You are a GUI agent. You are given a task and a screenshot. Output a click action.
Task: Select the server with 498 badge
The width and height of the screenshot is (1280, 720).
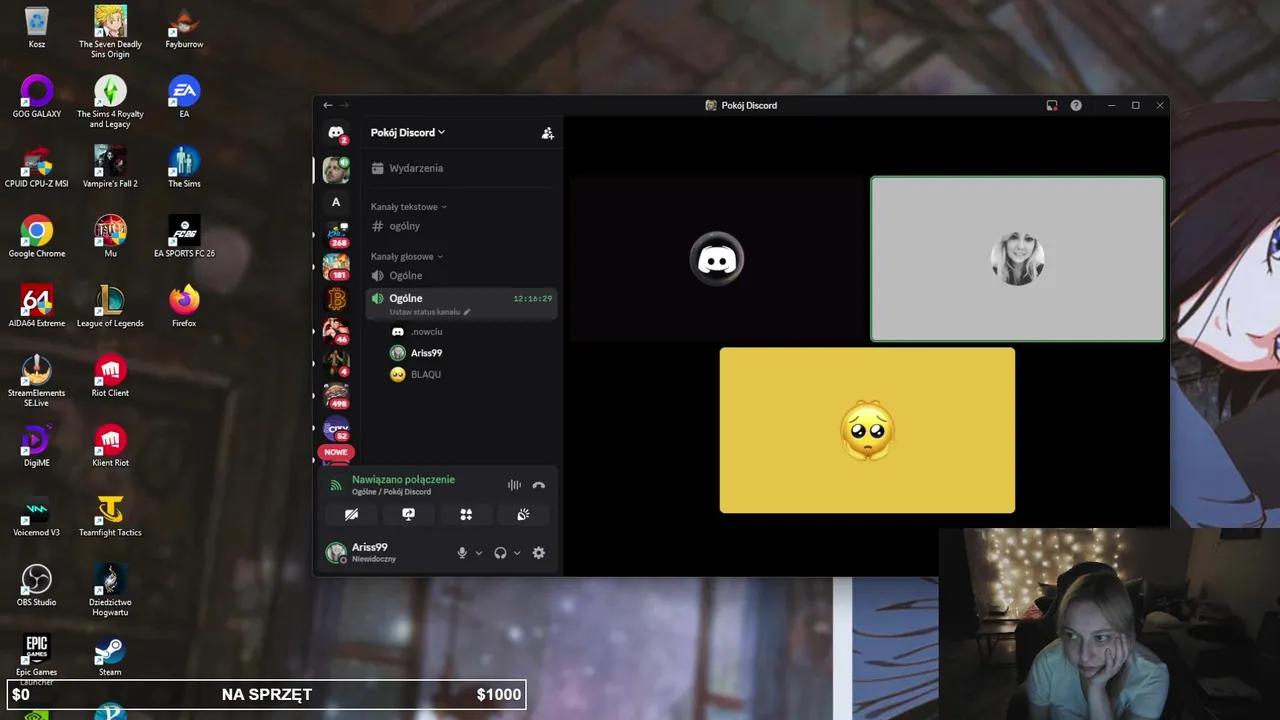point(336,396)
